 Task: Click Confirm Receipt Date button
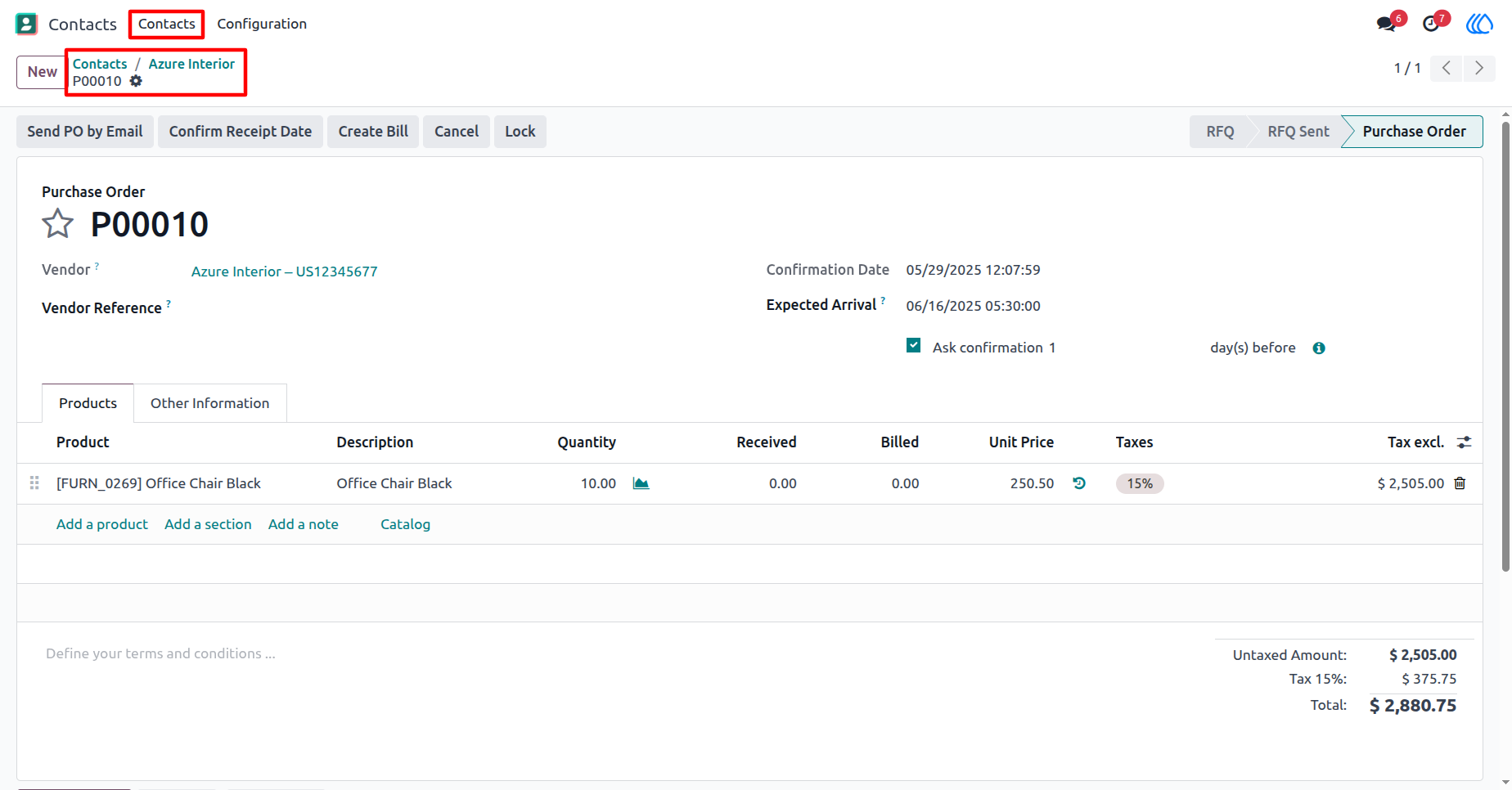click(x=241, y=132)
